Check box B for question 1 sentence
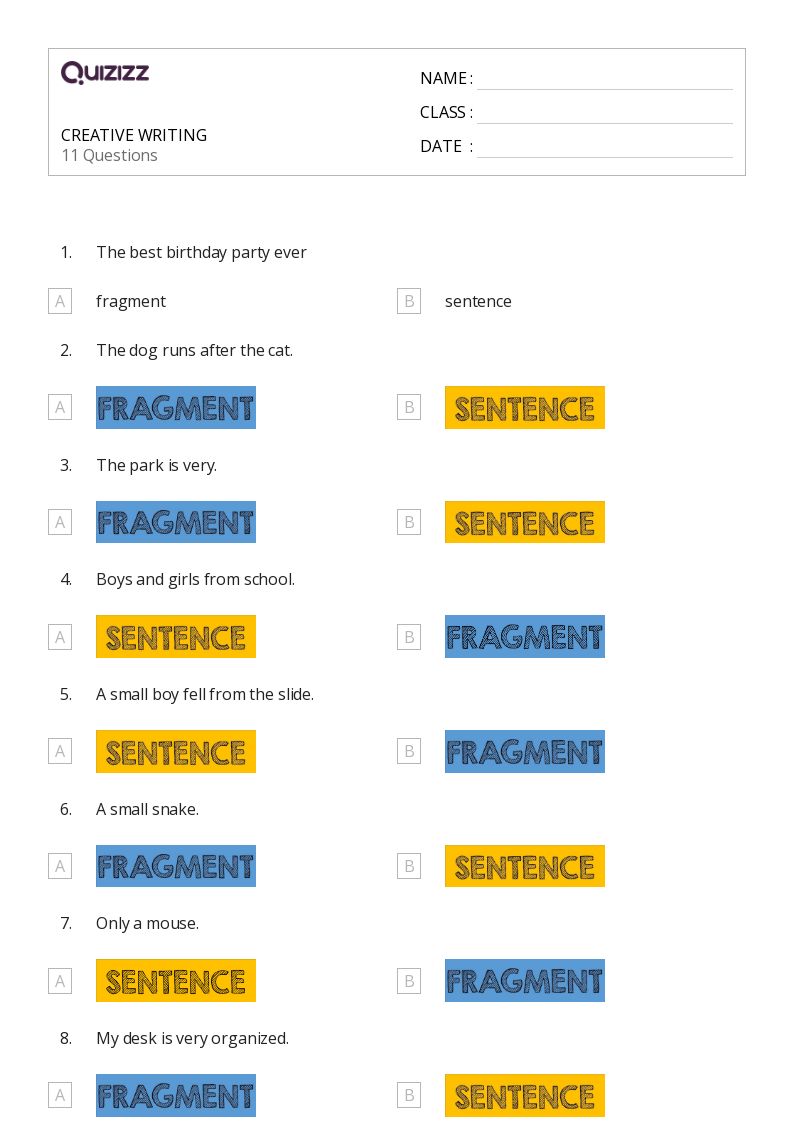The image size is (794, 1123). [x=409, y=302]
